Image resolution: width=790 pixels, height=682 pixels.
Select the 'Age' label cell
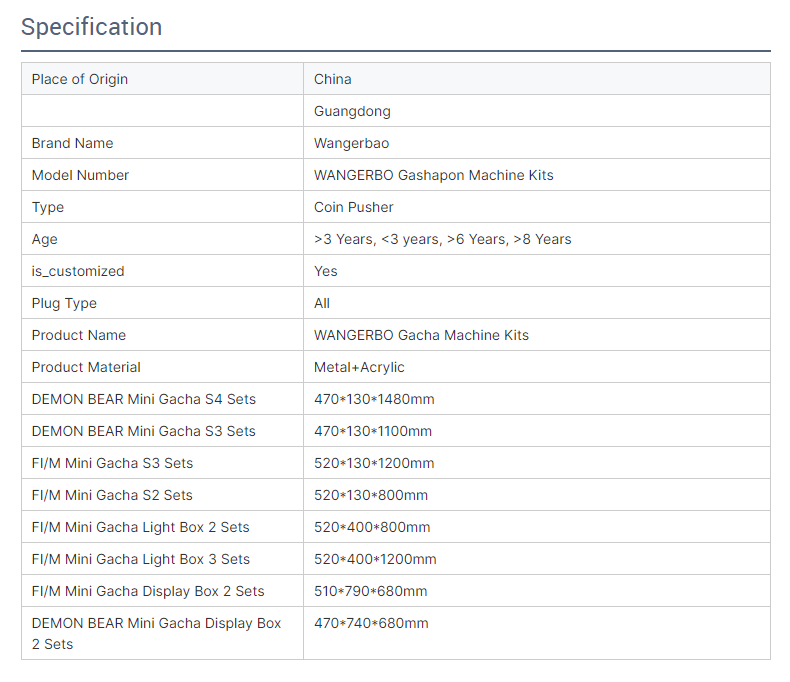coord(162,239)
